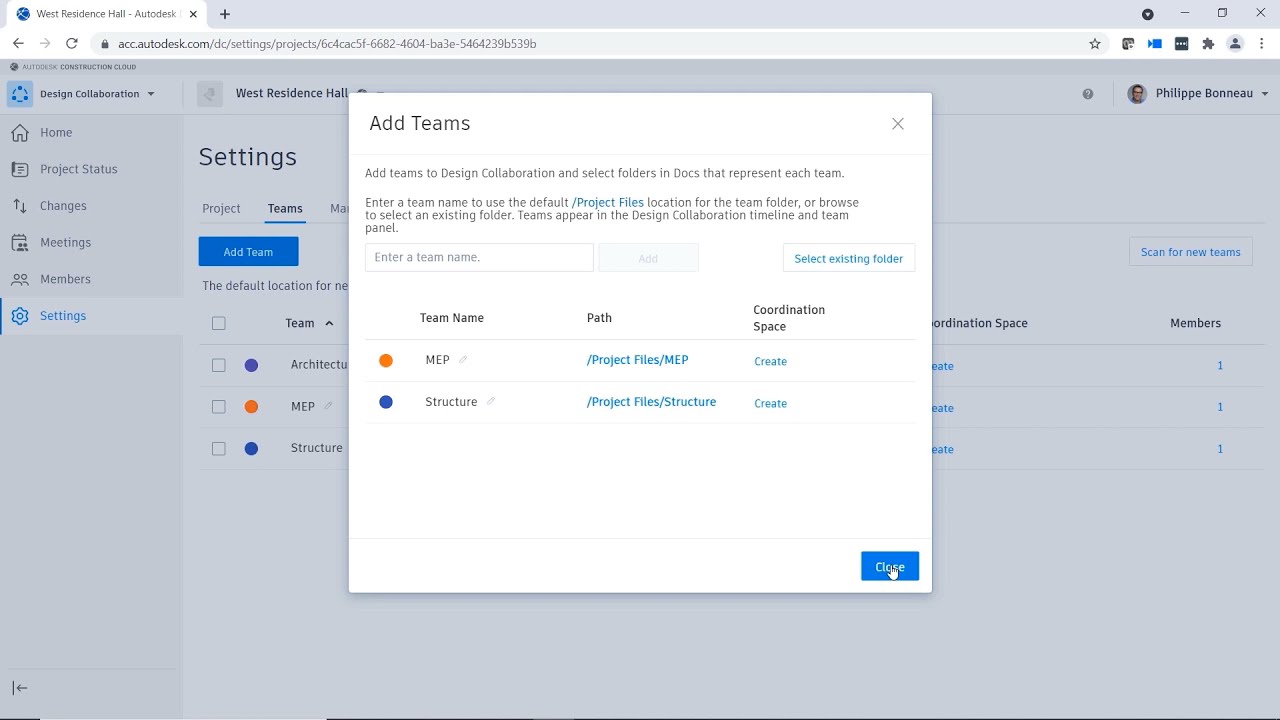Click the West Residence Hall project thumbnail

pos(209,94)
